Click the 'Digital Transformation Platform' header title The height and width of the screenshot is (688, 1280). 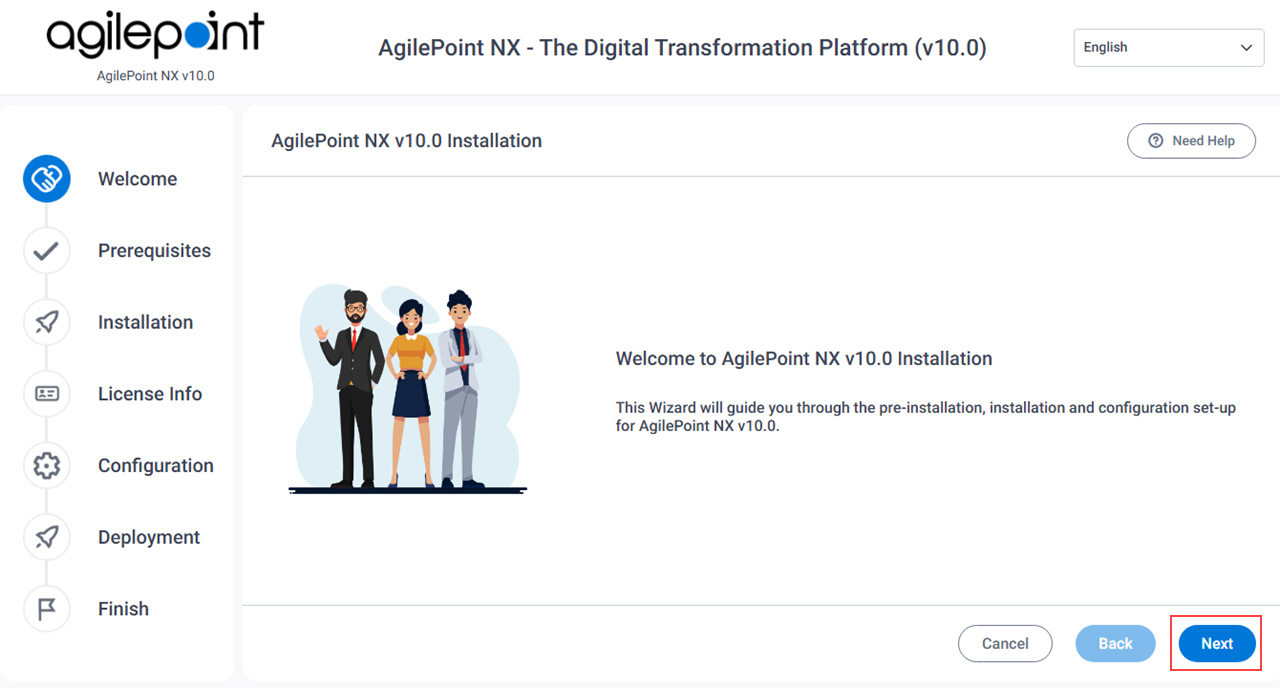(682, 48)
